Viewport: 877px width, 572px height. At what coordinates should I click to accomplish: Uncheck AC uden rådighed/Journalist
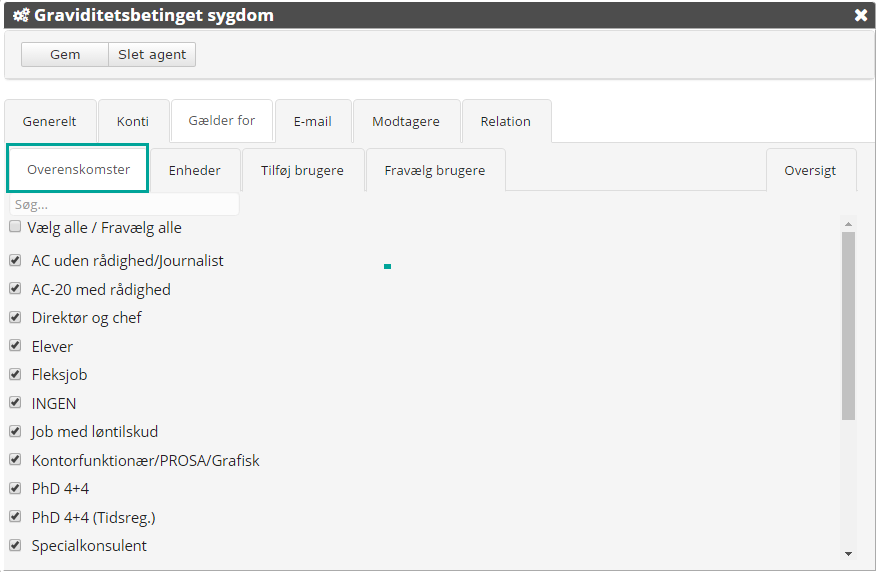[15, 260]
